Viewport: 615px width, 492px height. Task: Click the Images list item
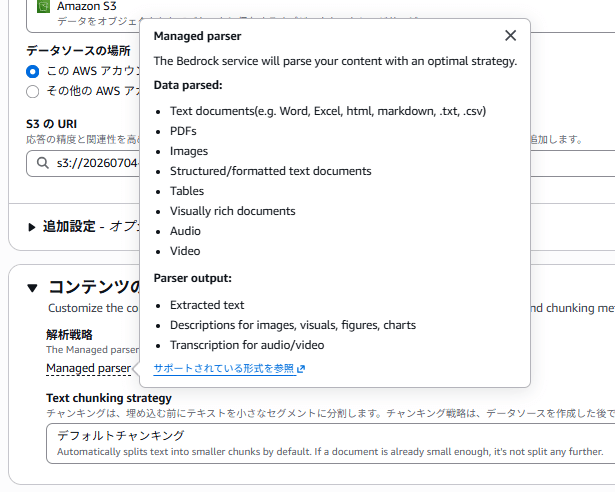(x=189, y=151)
